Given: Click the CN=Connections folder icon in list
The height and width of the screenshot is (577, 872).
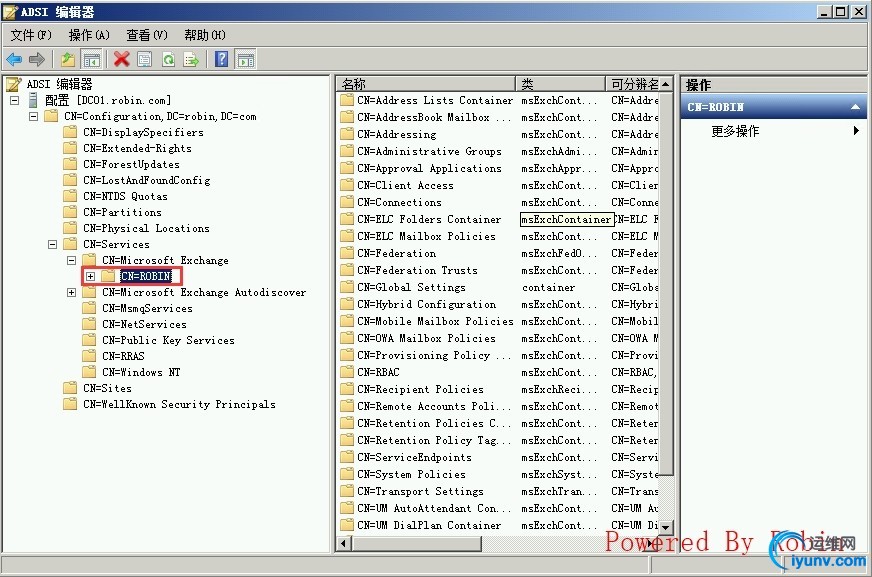Looking at the screenshot, I should (x=347, y=202).
